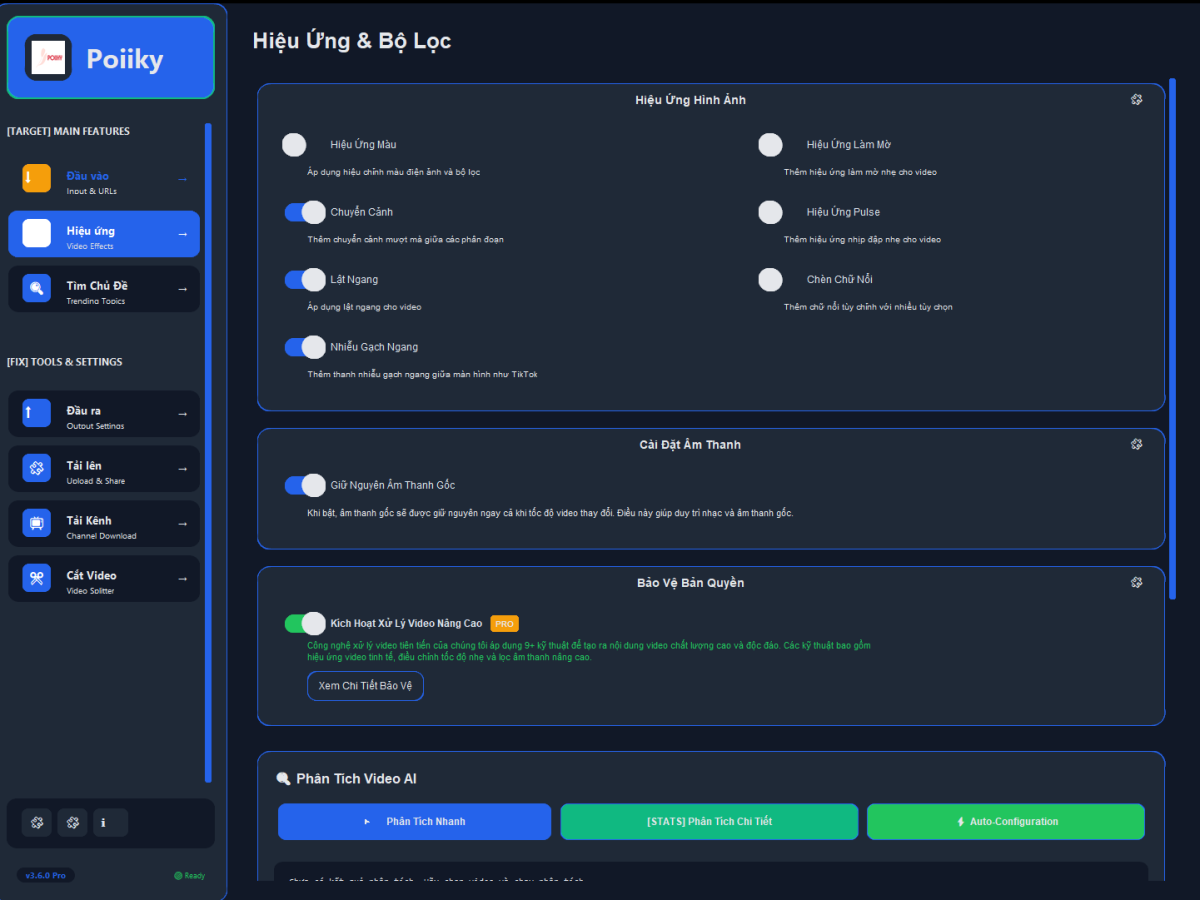Click the Cắt Video scissors icon

[x=36, y=577]
